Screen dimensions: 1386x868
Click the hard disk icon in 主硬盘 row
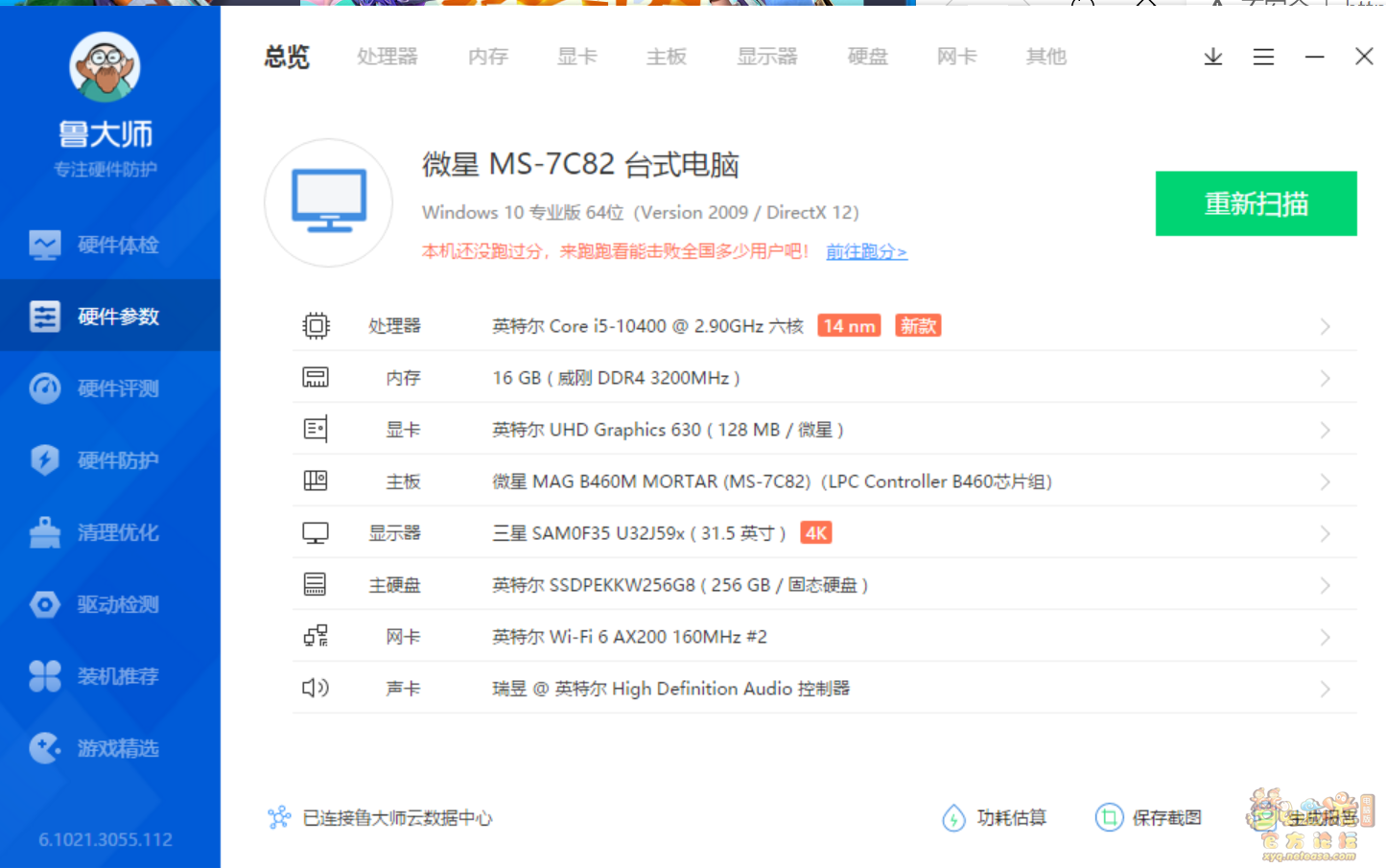315,584
